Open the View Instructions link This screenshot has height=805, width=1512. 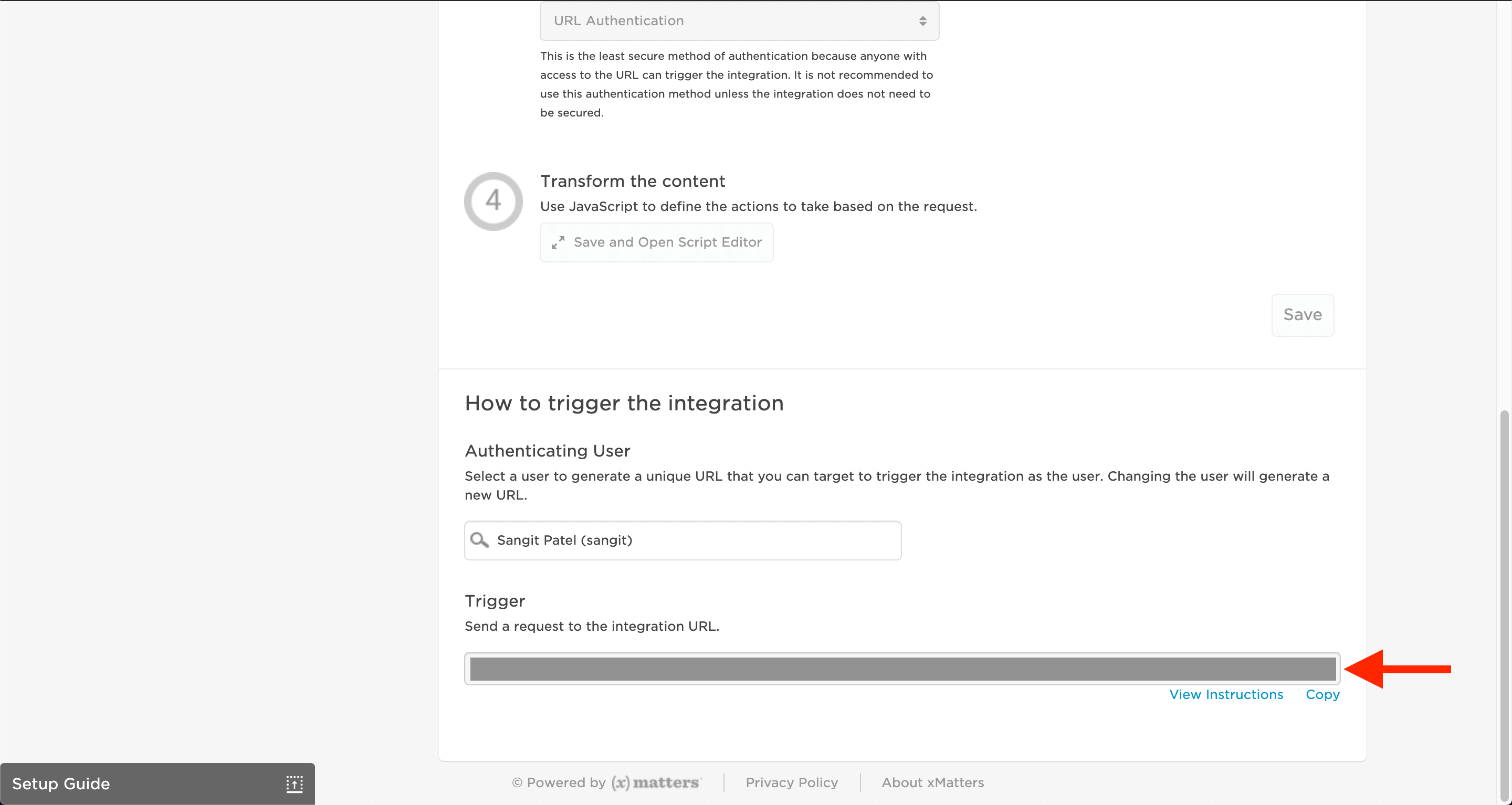(1226, 695)
